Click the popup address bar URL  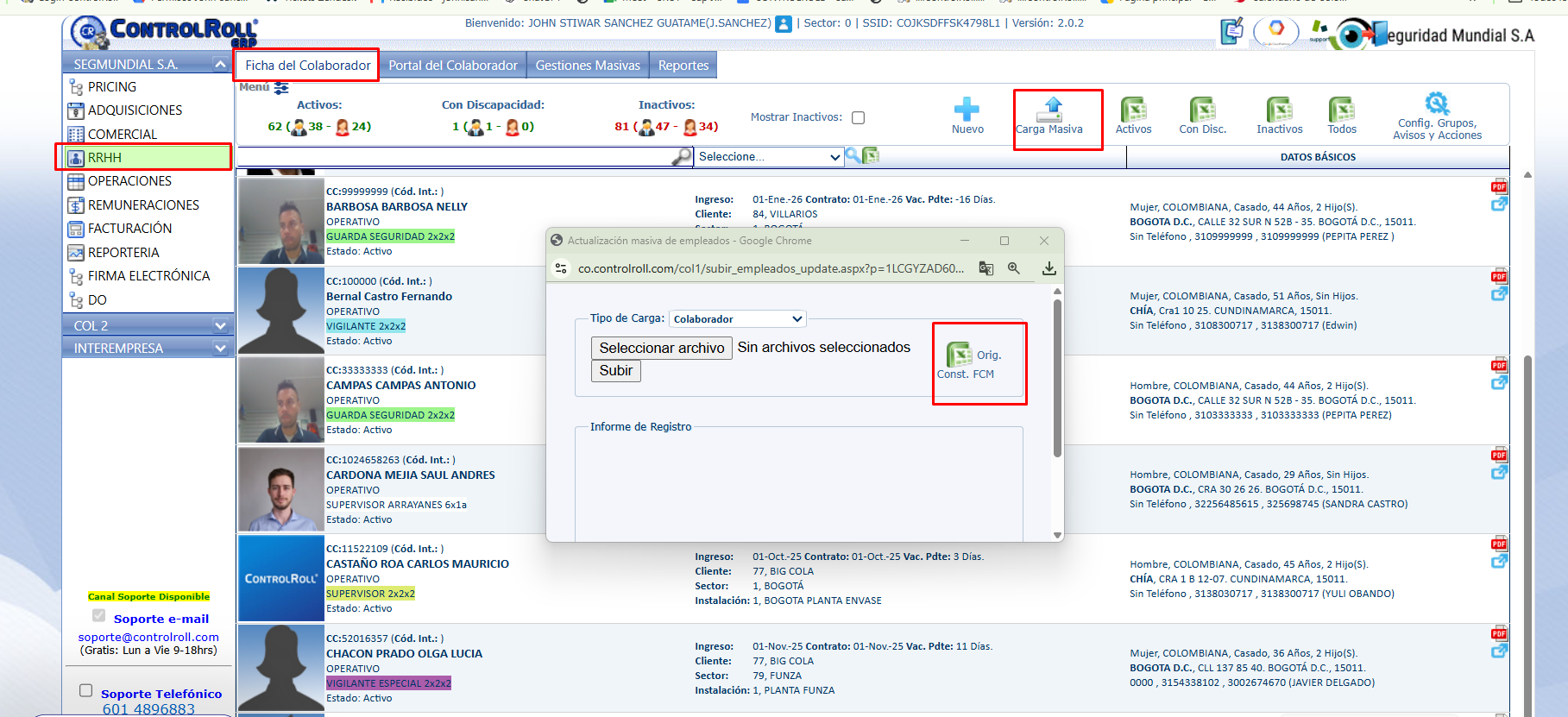click(771, 268)
